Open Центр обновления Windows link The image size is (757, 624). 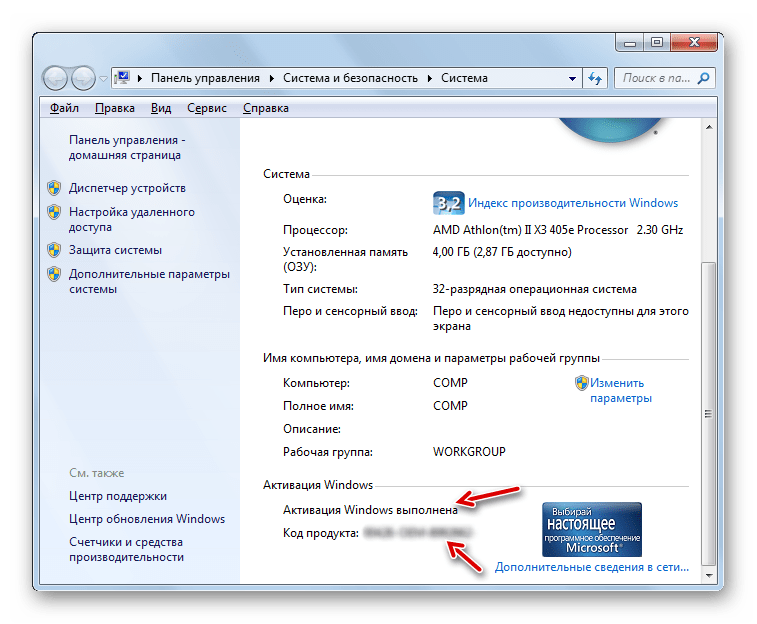pos(147,519)
